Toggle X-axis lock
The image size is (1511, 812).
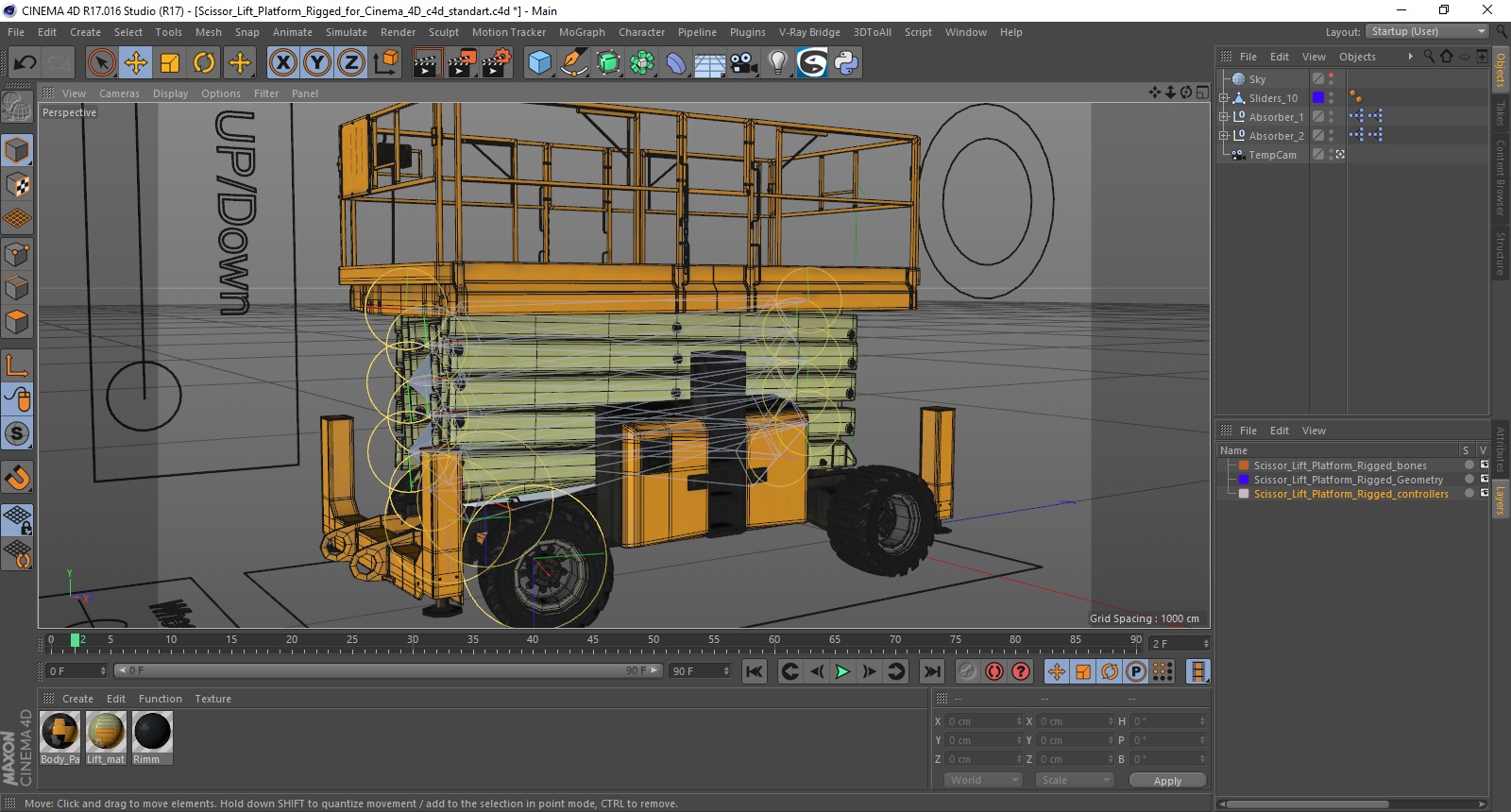click(x=282, y=63)
